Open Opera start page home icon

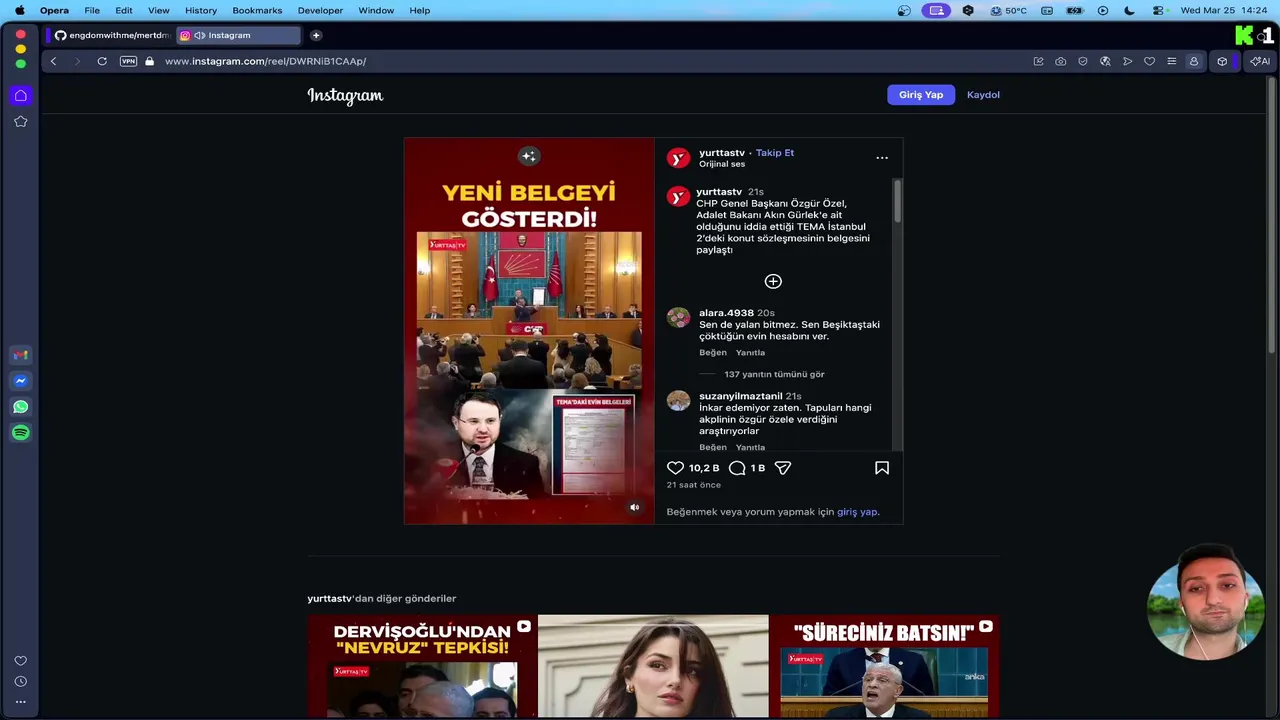pos(20,95)
